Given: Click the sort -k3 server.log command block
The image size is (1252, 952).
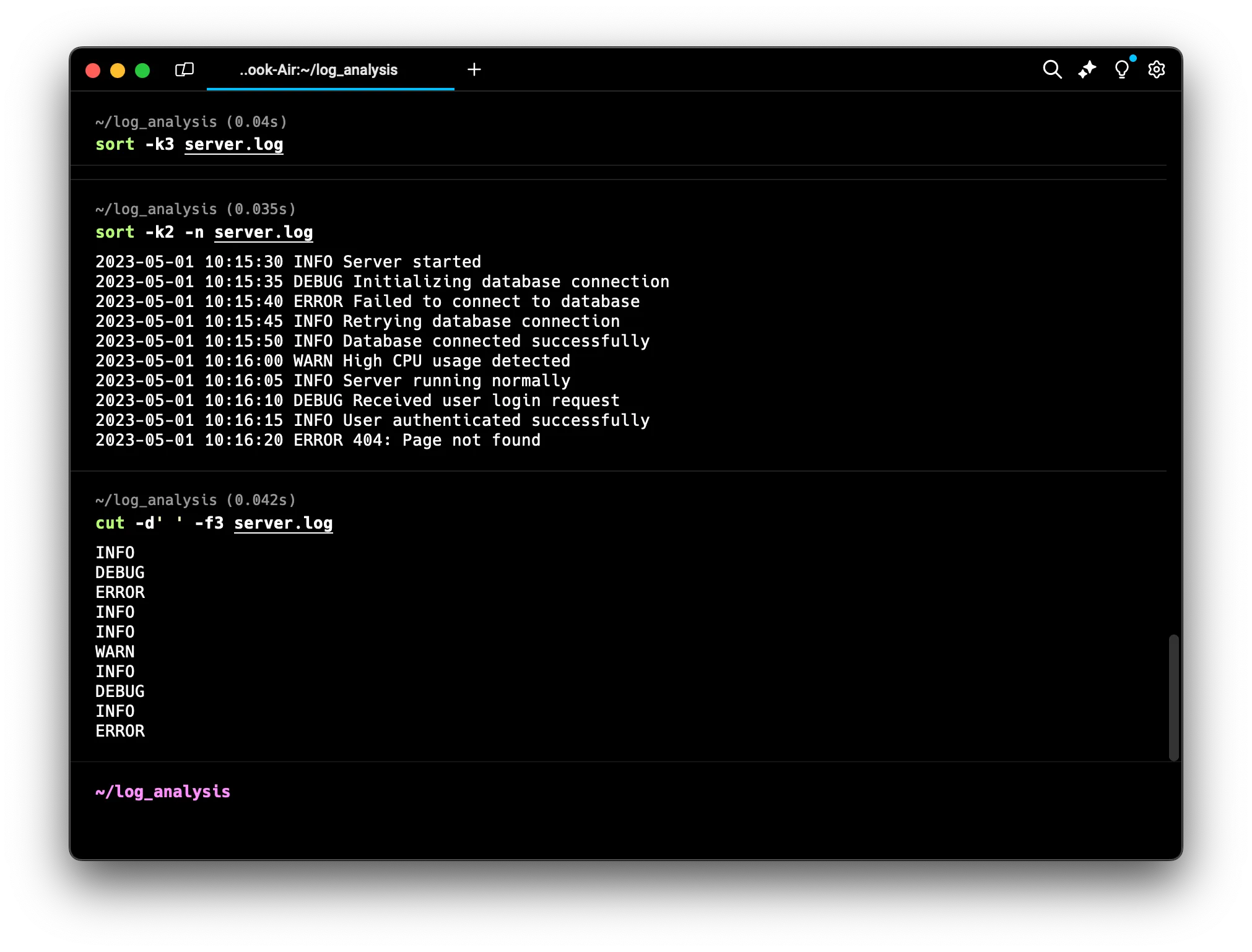Looking at the screenshot, I should point(189,144).
